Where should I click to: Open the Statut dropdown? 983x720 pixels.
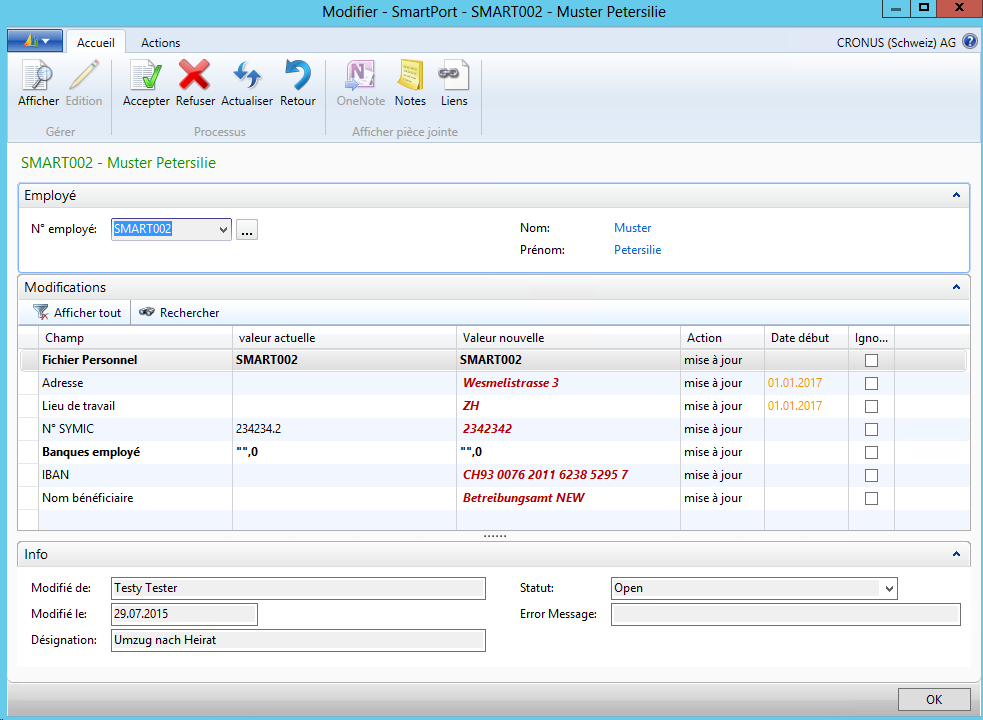(x=888, y=588)
